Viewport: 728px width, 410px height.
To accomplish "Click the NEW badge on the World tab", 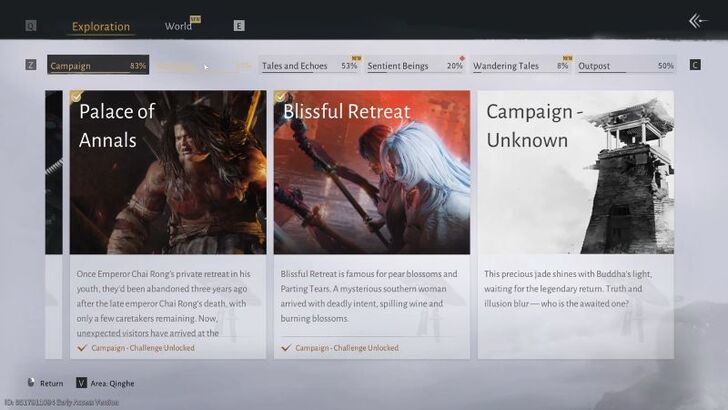I will pos(195,20).
